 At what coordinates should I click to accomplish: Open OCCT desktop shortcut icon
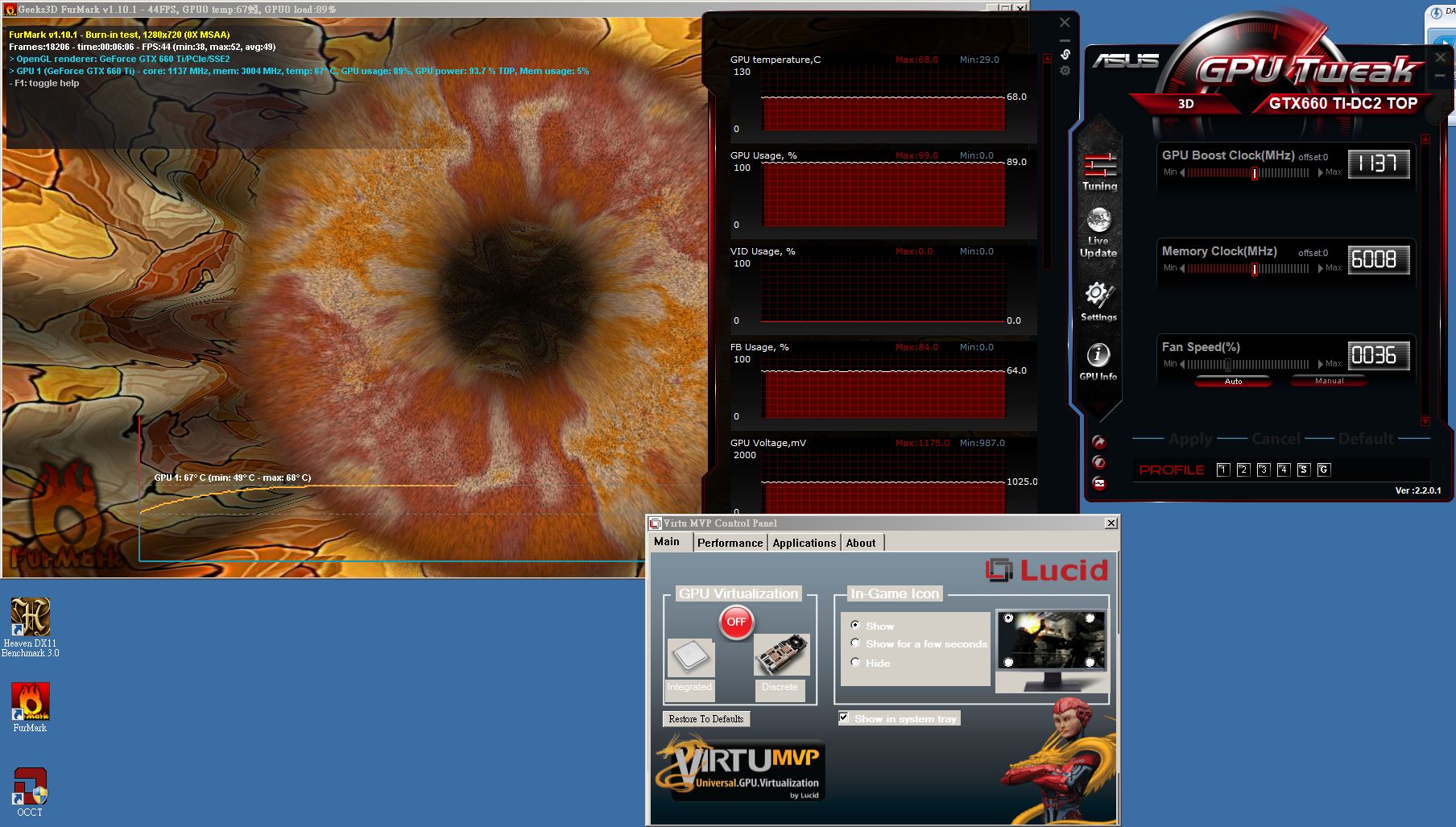31,792
